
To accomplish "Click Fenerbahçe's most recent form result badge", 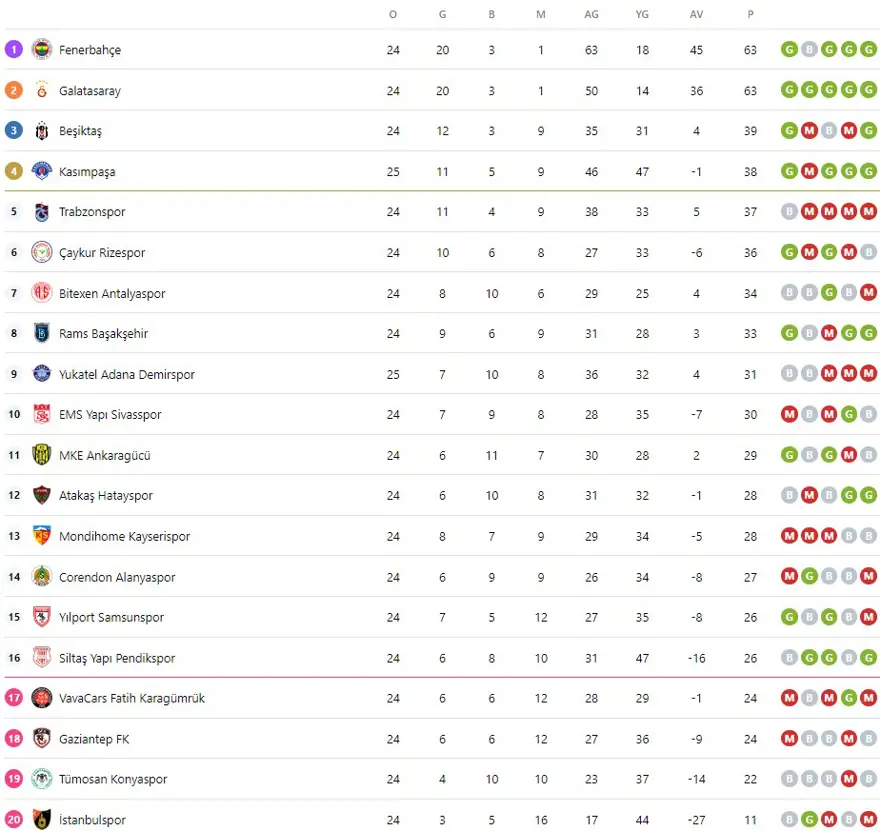I will point(868,49).
